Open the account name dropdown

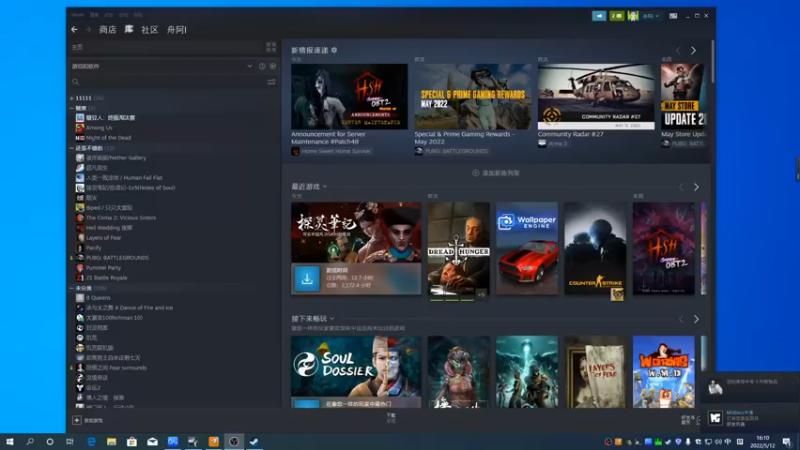pyautogui.click(x=651, y=16)
